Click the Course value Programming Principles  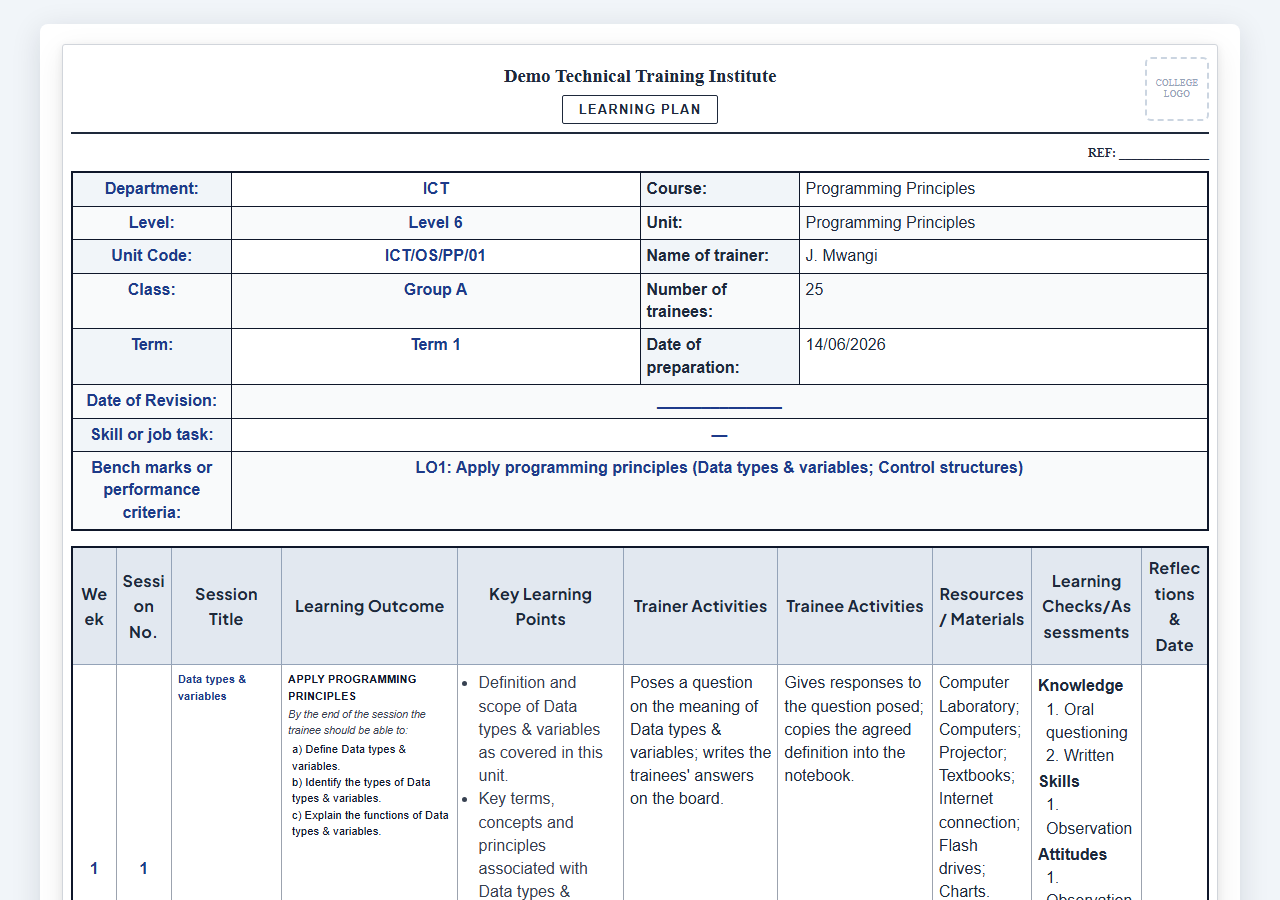pos(890,189)
